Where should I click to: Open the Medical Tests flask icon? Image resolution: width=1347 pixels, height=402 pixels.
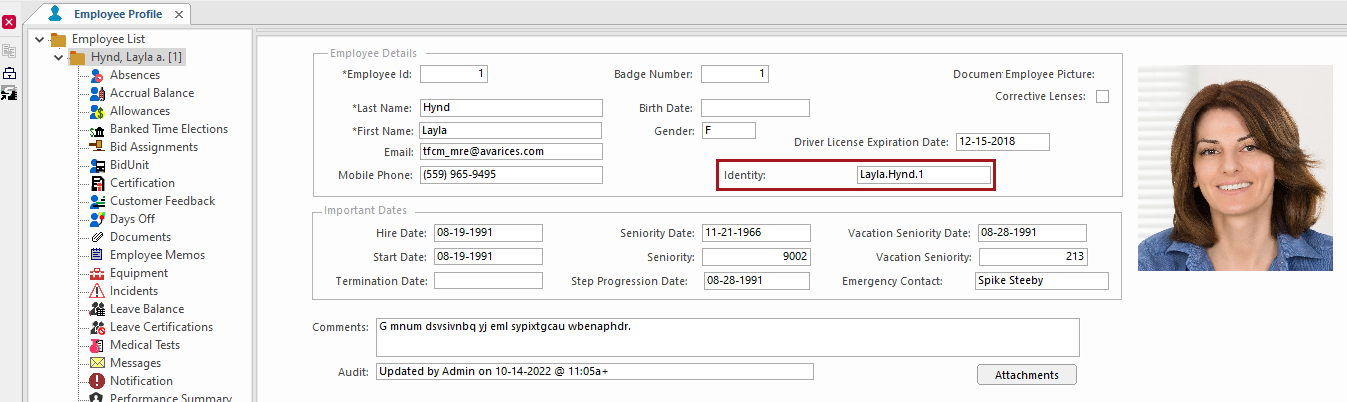point(98,345)
